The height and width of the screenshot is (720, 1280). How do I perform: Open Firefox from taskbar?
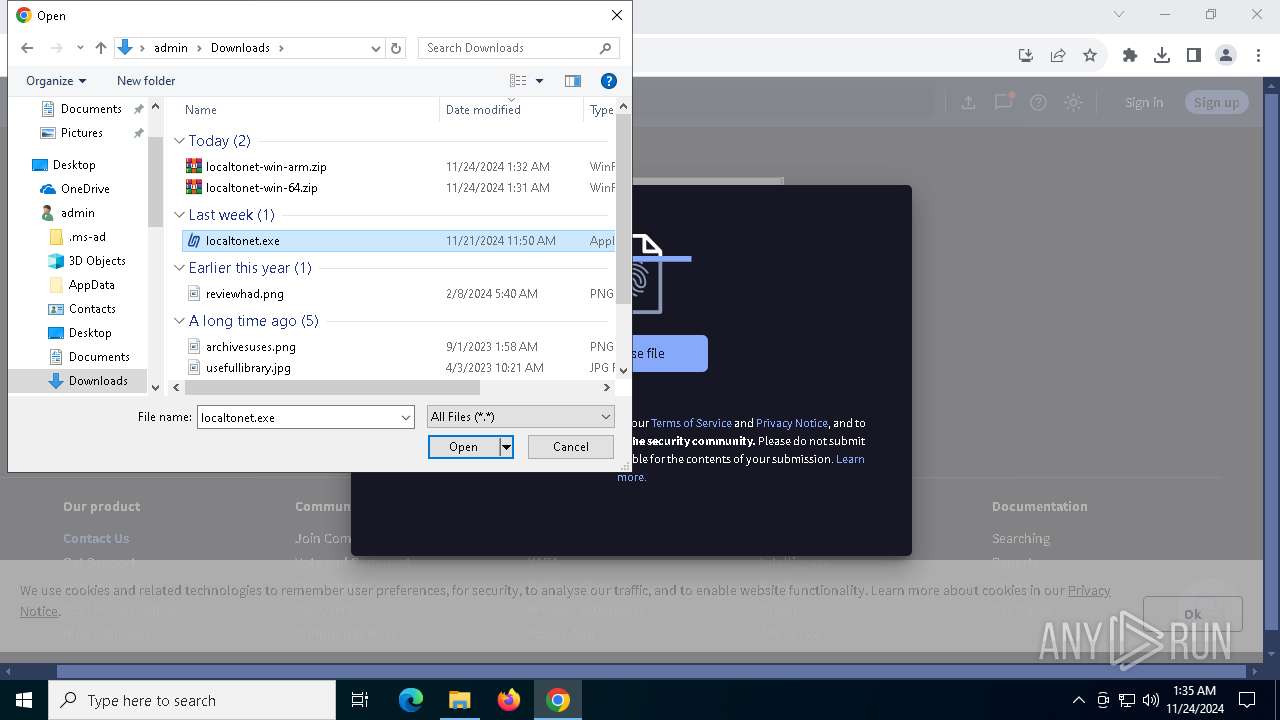pyautogui.click(x=509, y=700)
